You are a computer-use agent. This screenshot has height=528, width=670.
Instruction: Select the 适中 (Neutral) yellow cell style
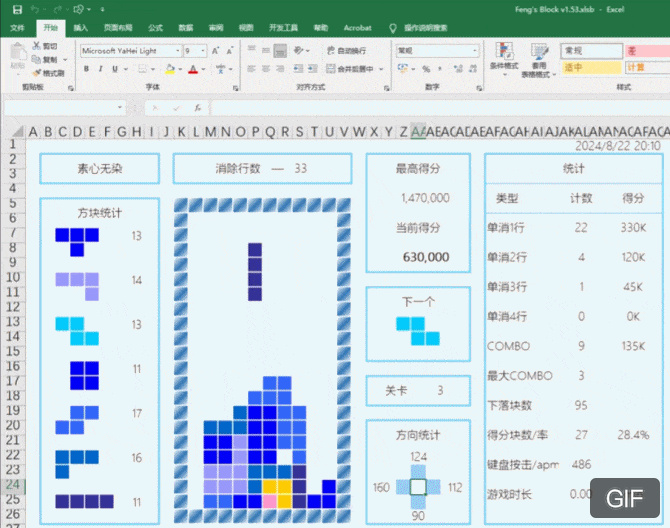[591, 67]
